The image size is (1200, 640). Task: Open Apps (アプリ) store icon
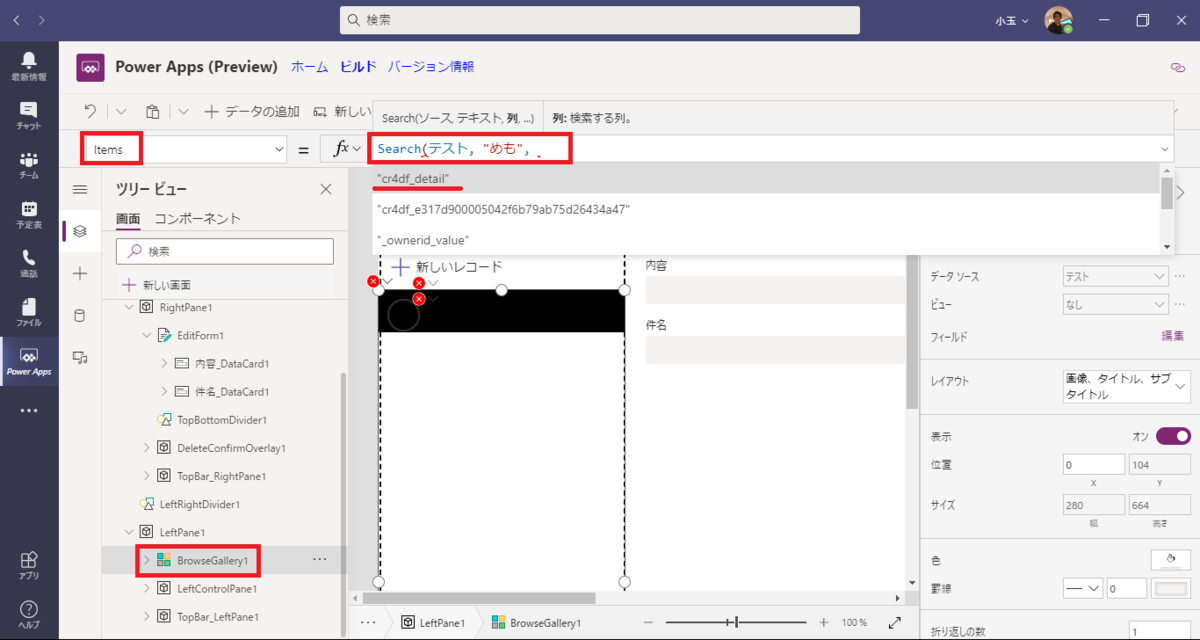pyautogui.click(x=28, y=565)
